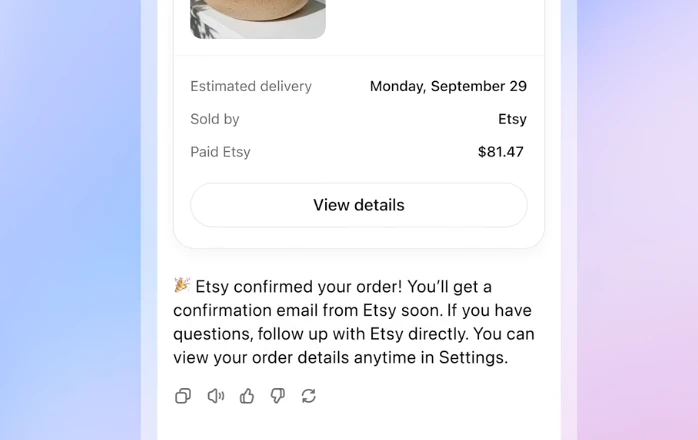Play the message with the read aloud speaker icon

pos(215,396)
